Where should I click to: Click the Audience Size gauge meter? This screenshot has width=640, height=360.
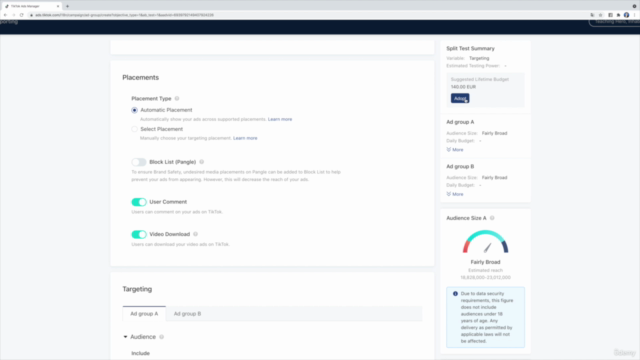click(485, 242)
